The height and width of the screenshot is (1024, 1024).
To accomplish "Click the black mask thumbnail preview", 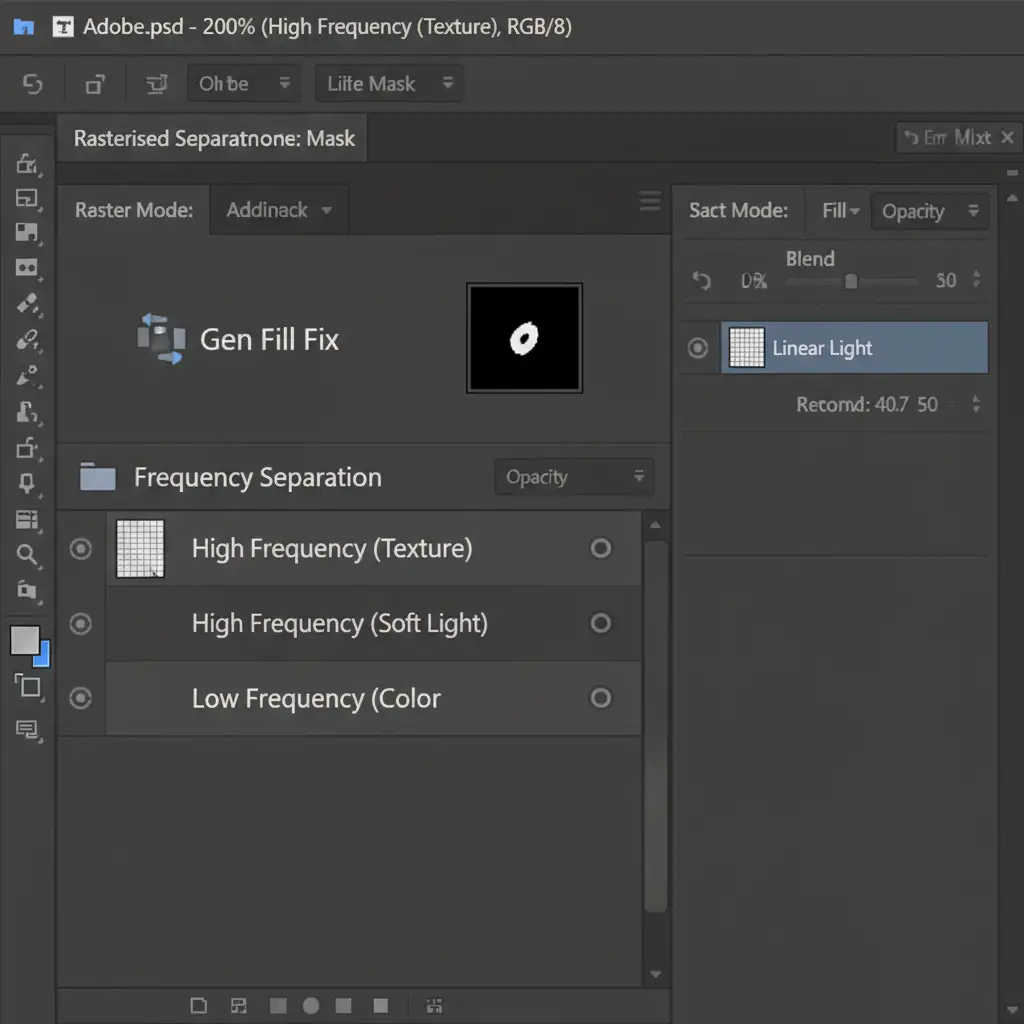I will [x=524, y=338].
